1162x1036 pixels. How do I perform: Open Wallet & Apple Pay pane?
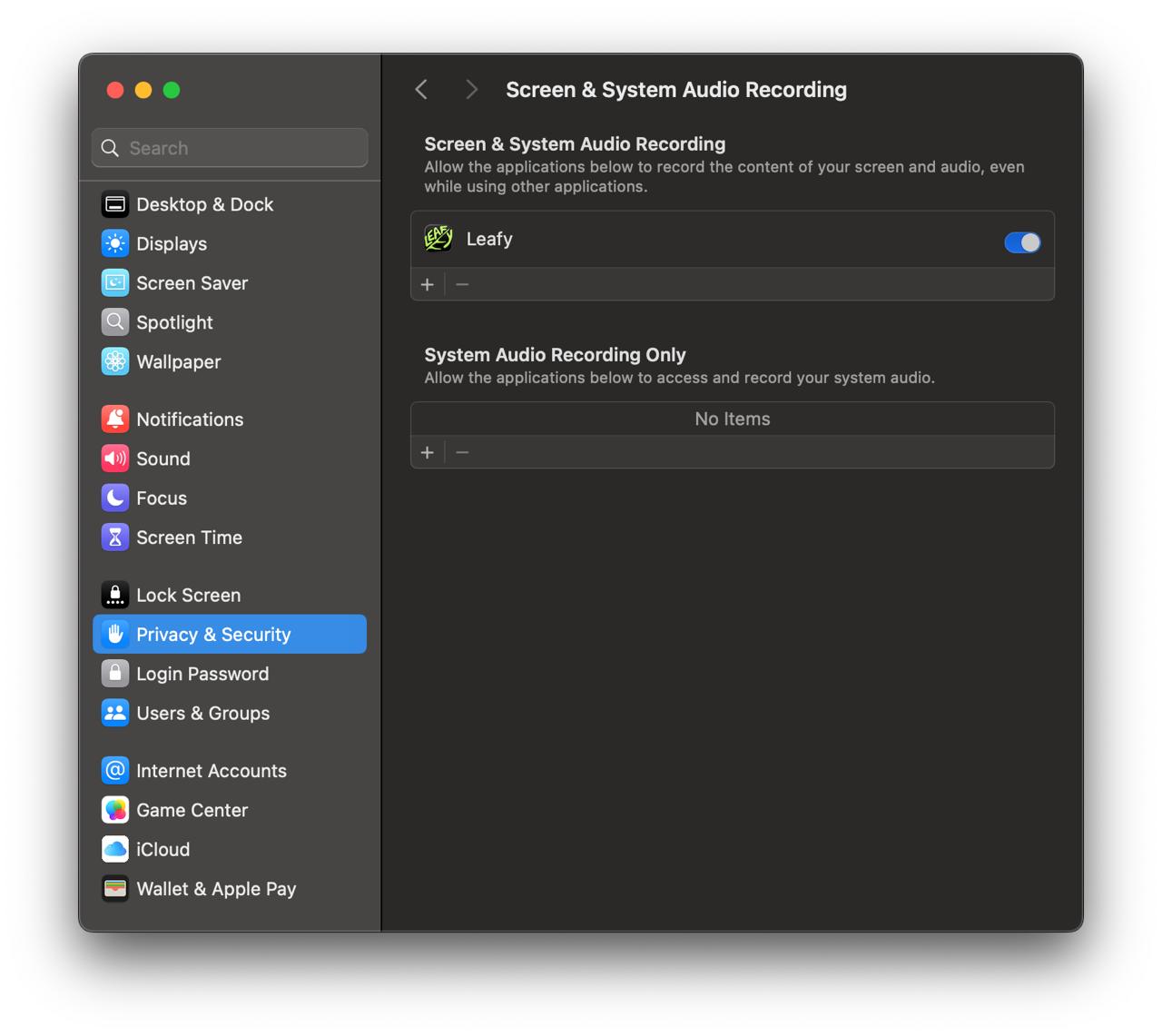(230, 889)
